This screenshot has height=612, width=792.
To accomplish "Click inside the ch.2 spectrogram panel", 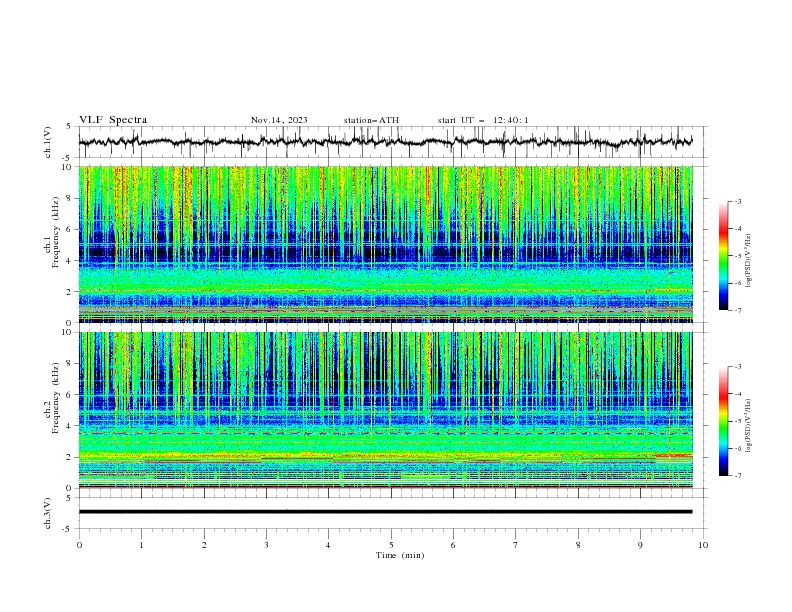I will [x=386, y=410].
